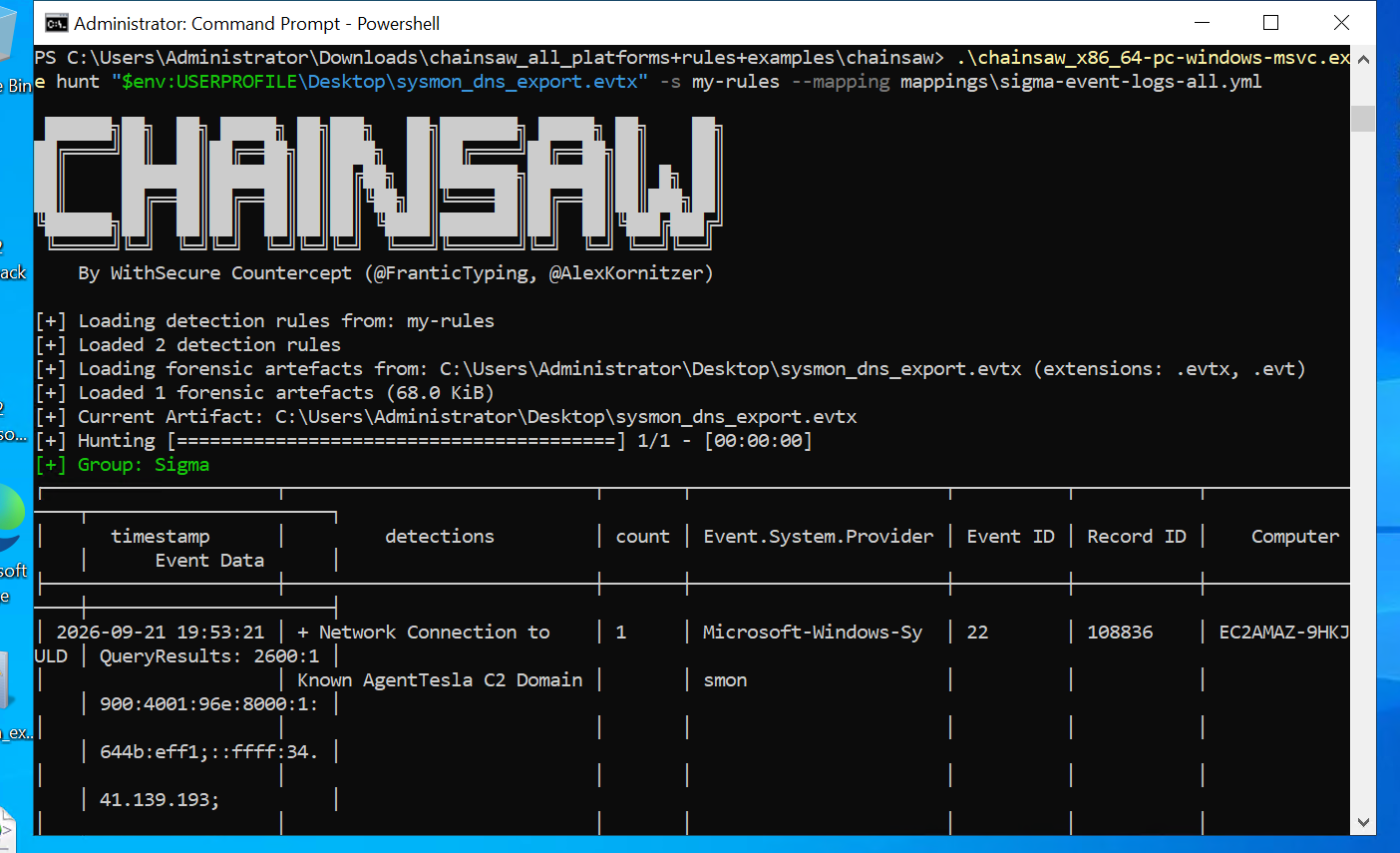
Task: Click Record ID value '108836'
Action: click(1120, 632)
